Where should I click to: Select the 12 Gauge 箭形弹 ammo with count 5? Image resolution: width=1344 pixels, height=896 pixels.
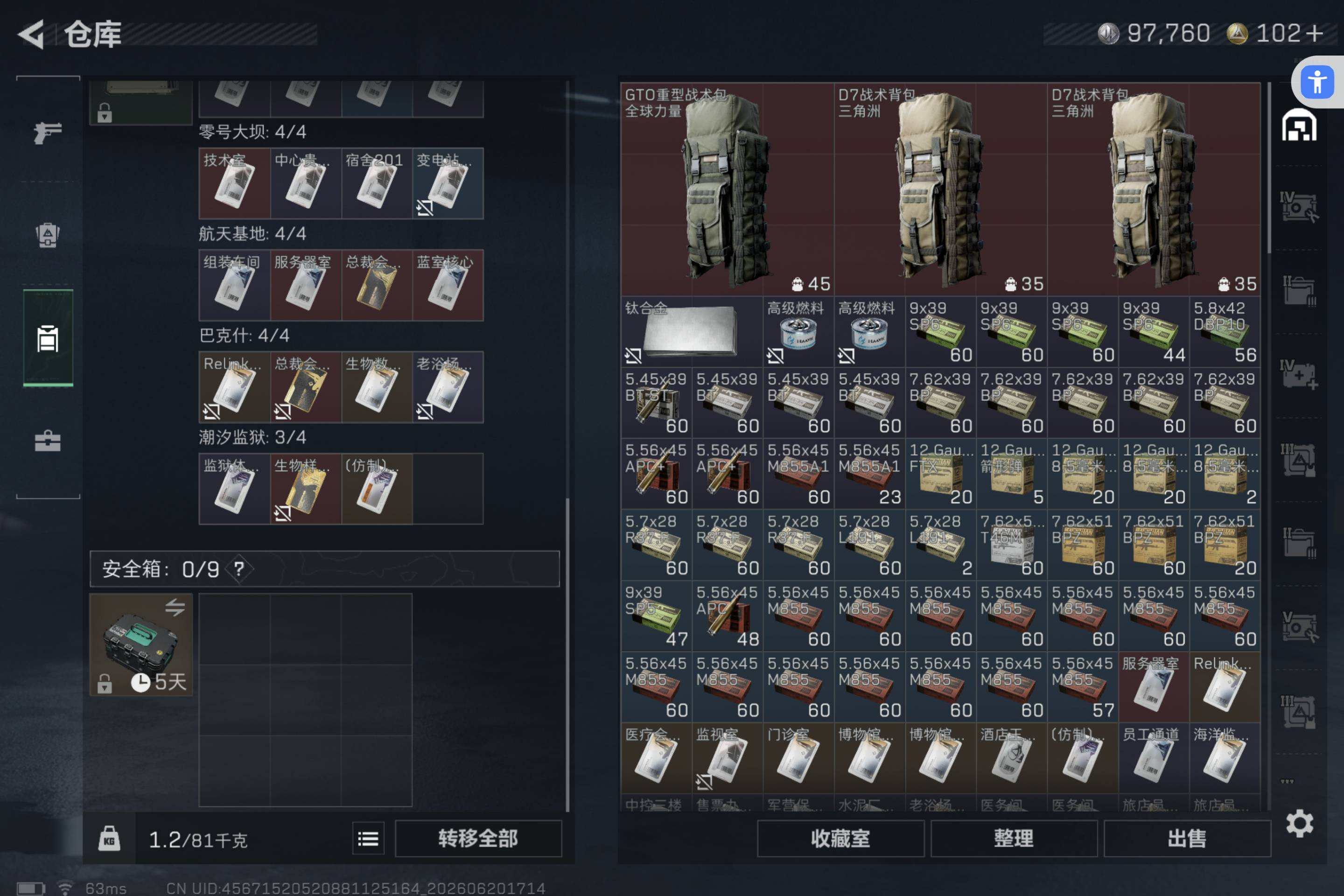(1011, 474)
